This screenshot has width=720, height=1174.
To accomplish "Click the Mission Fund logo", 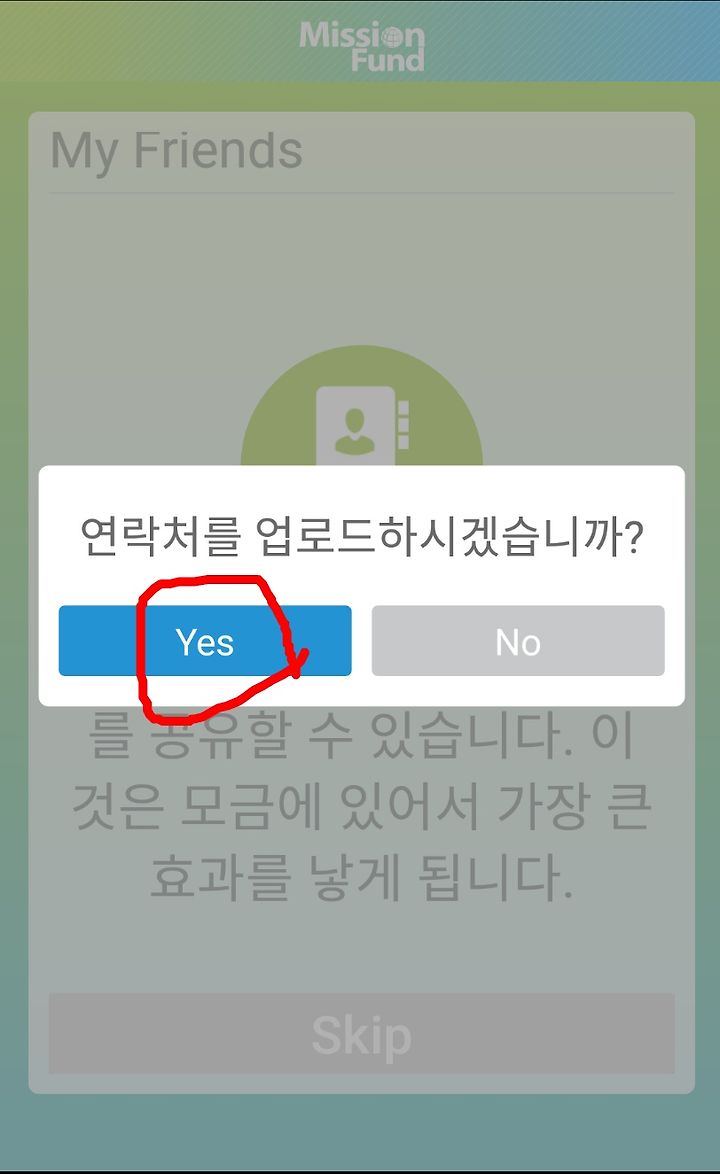I will (361, 46).
